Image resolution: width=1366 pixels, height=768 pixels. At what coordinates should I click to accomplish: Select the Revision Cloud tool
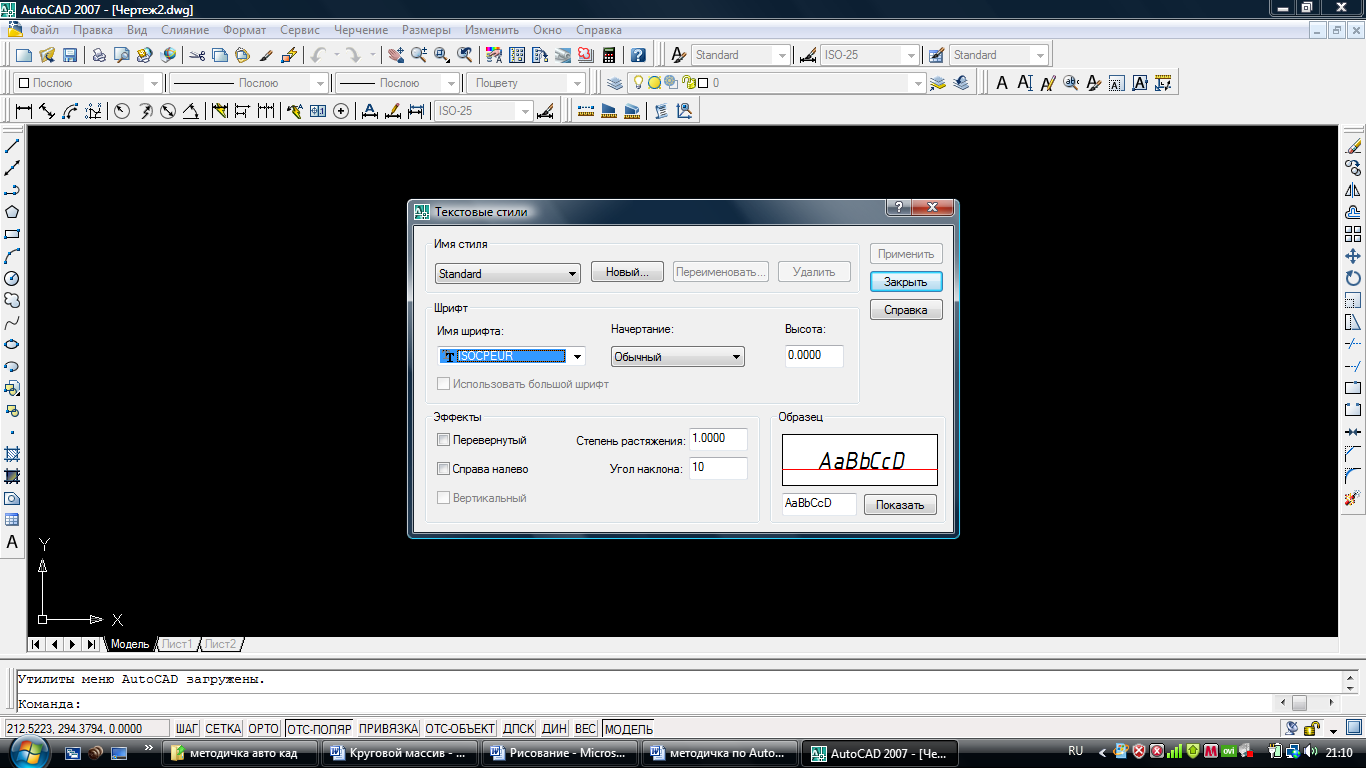12,300
